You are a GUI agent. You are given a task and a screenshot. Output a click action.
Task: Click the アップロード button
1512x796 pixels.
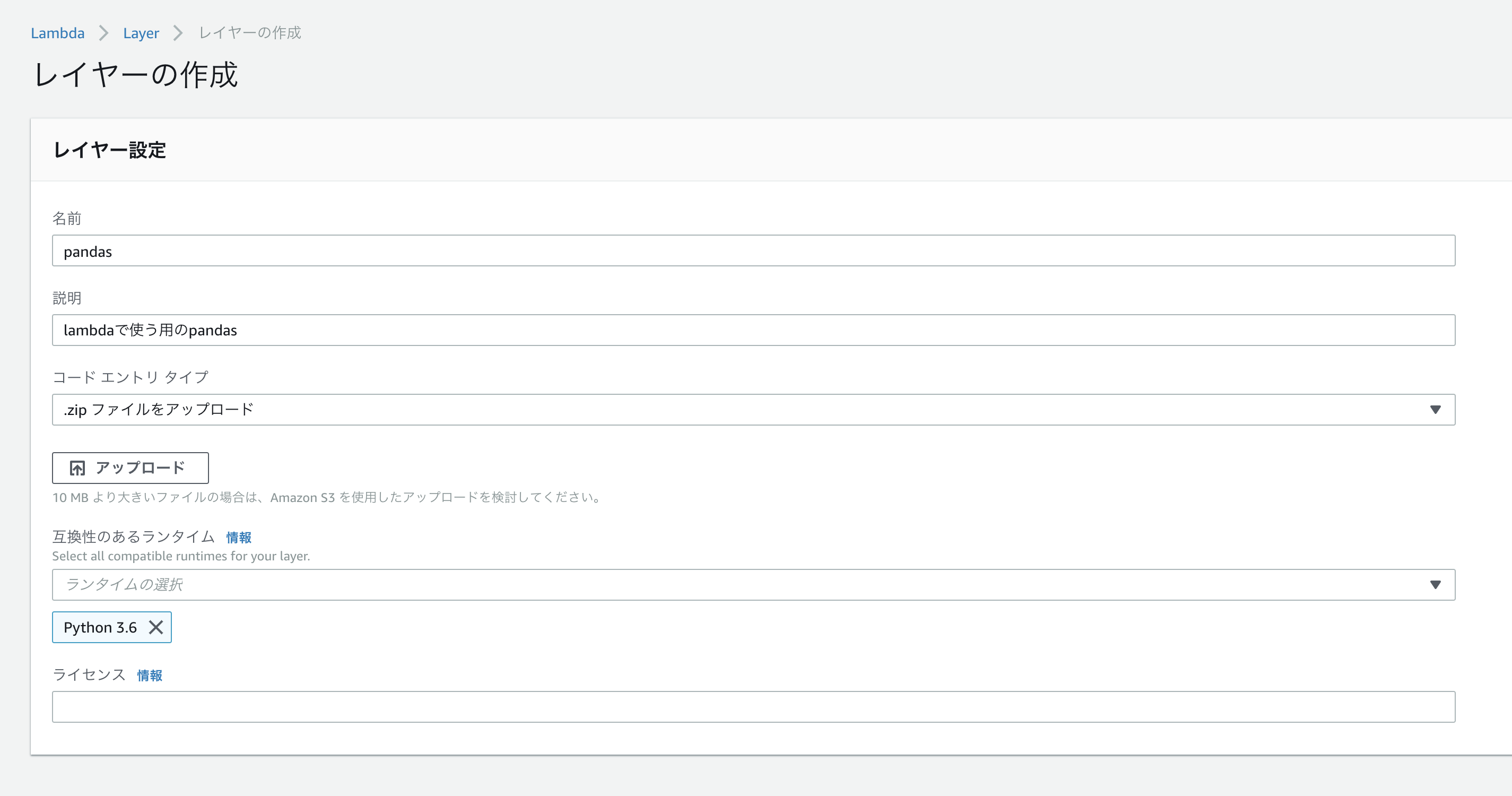point(131,468)
